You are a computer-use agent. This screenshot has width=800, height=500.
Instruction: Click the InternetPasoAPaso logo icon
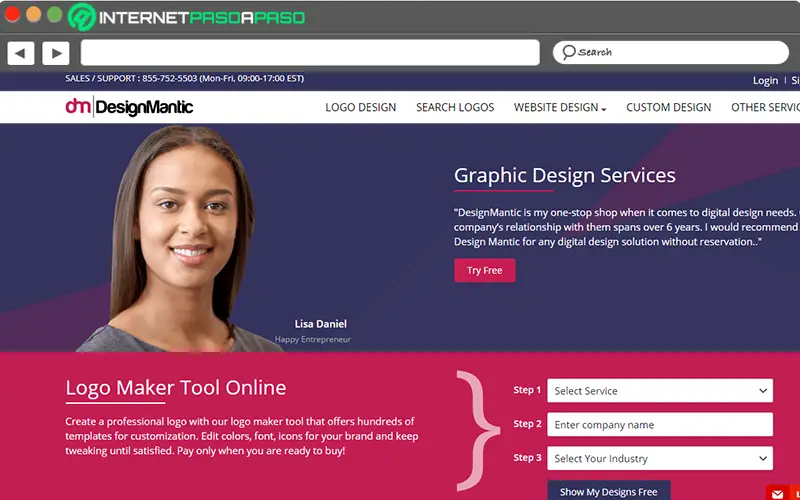pyautogui.click(x=82, y=17)
